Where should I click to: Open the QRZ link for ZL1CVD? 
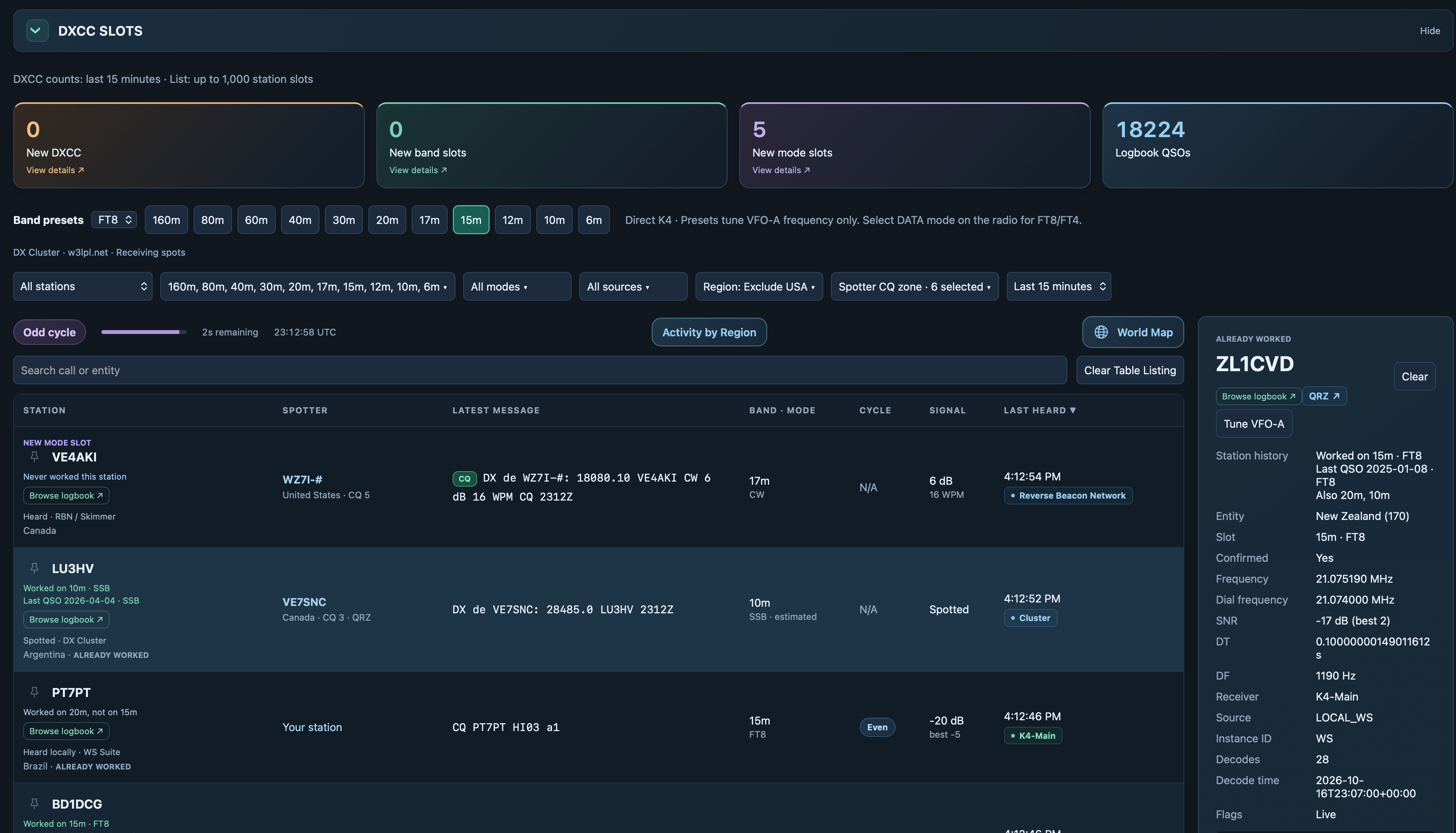[x=1324, y=396]
